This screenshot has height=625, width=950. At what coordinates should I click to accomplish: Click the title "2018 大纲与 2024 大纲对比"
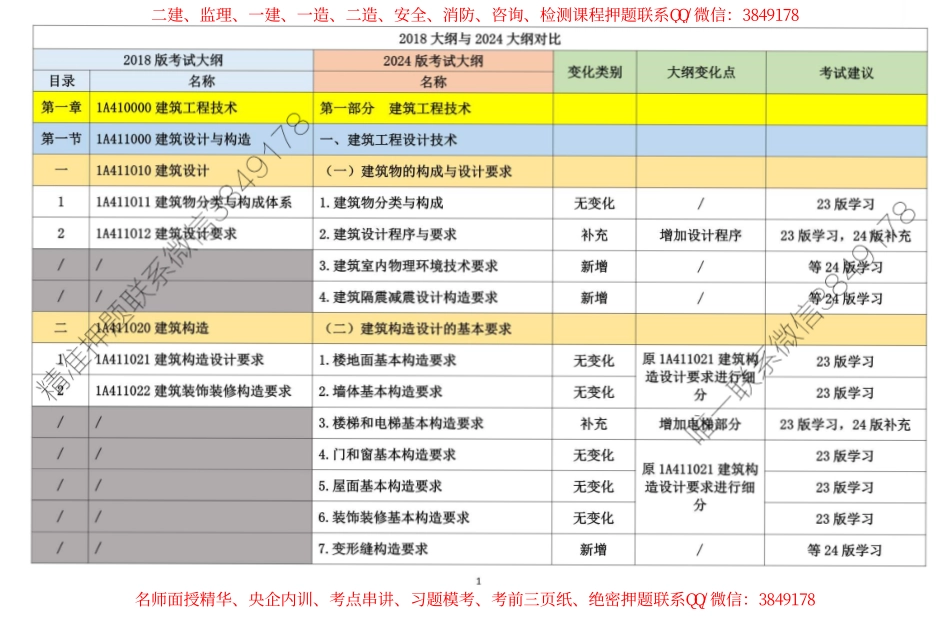click(x=479, y=39)
